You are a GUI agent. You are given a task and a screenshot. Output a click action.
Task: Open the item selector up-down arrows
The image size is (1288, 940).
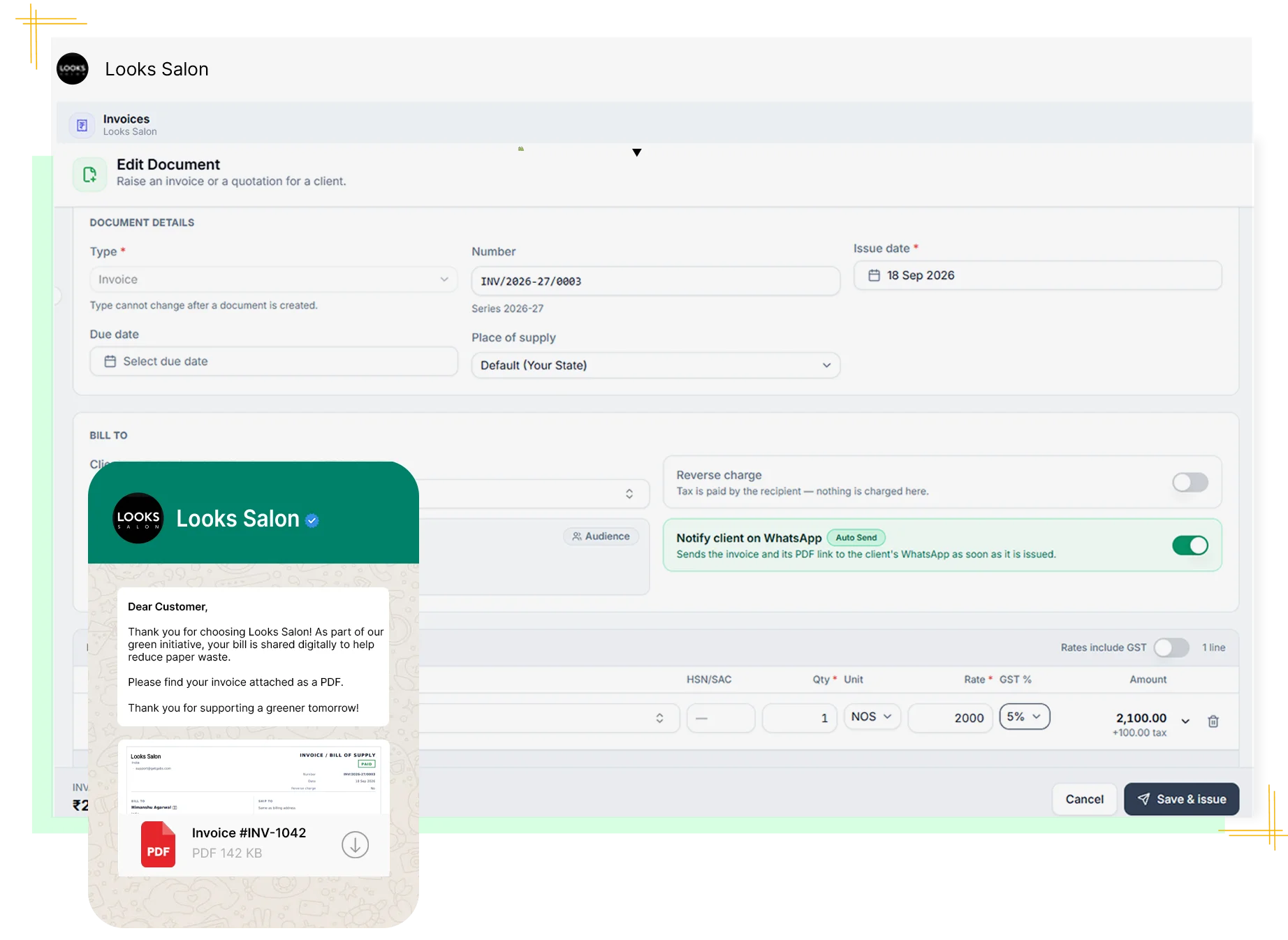click(659, 718)
